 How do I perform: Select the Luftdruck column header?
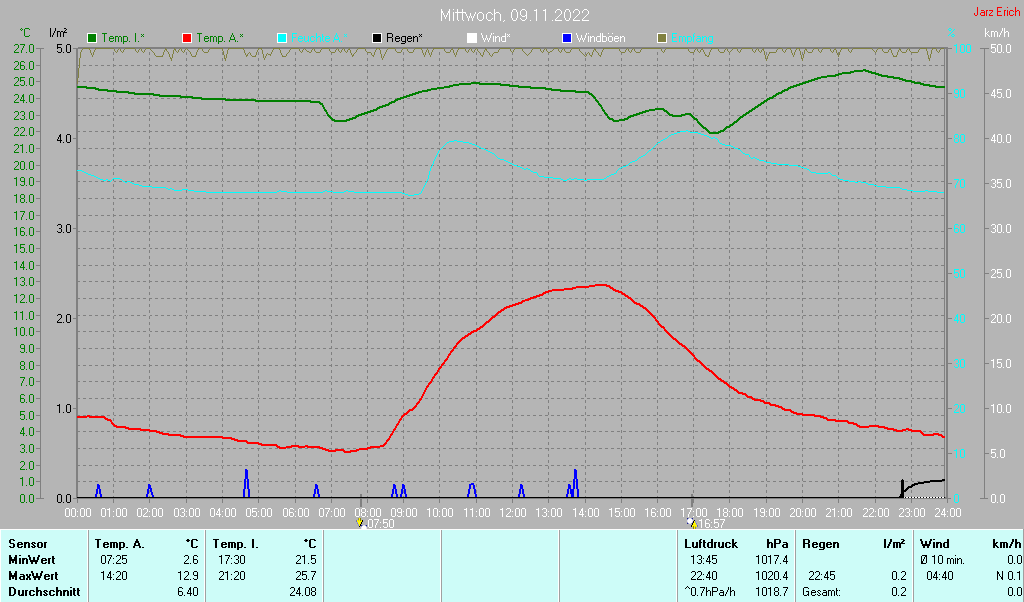pyautogui.click(x=709, y=543)
